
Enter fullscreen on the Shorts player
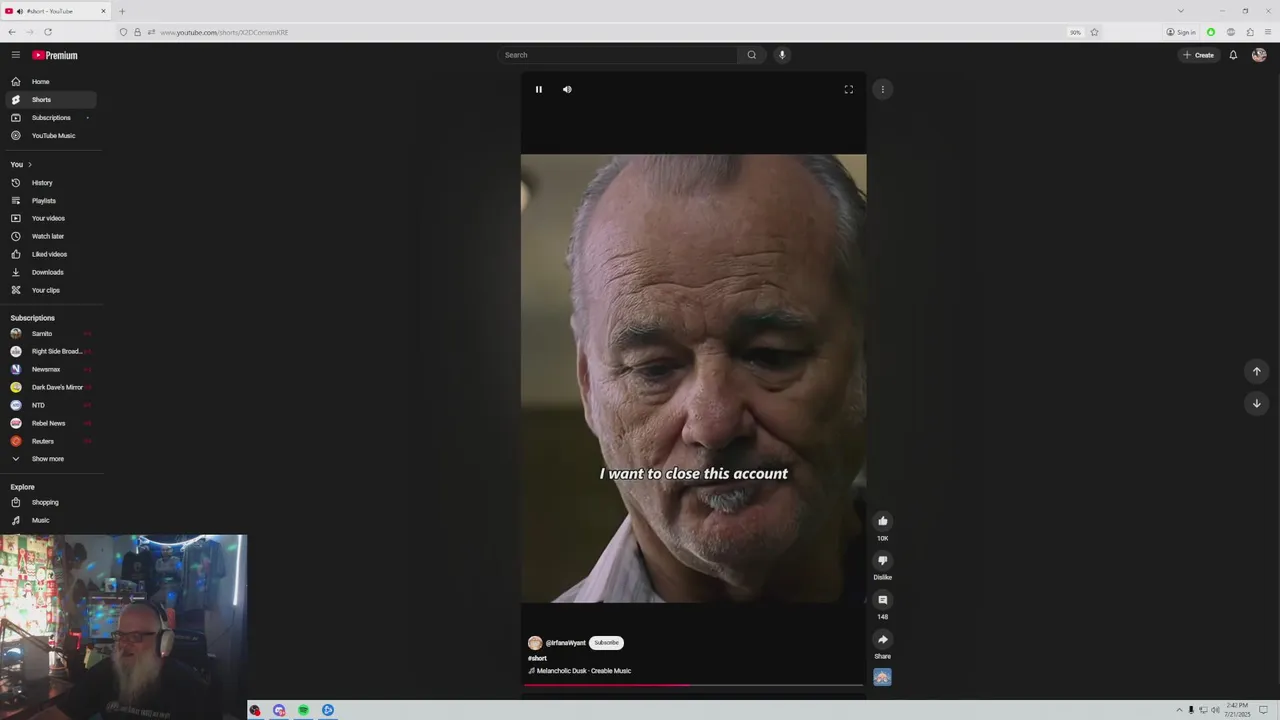click(848, 89)
